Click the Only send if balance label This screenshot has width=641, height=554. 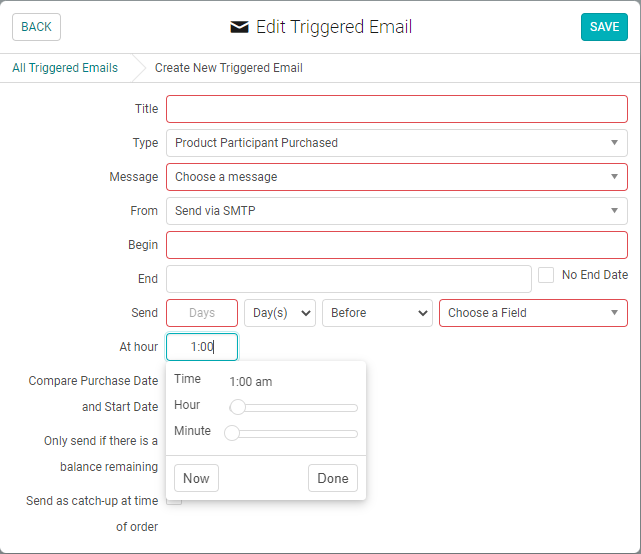coord(101,454)
